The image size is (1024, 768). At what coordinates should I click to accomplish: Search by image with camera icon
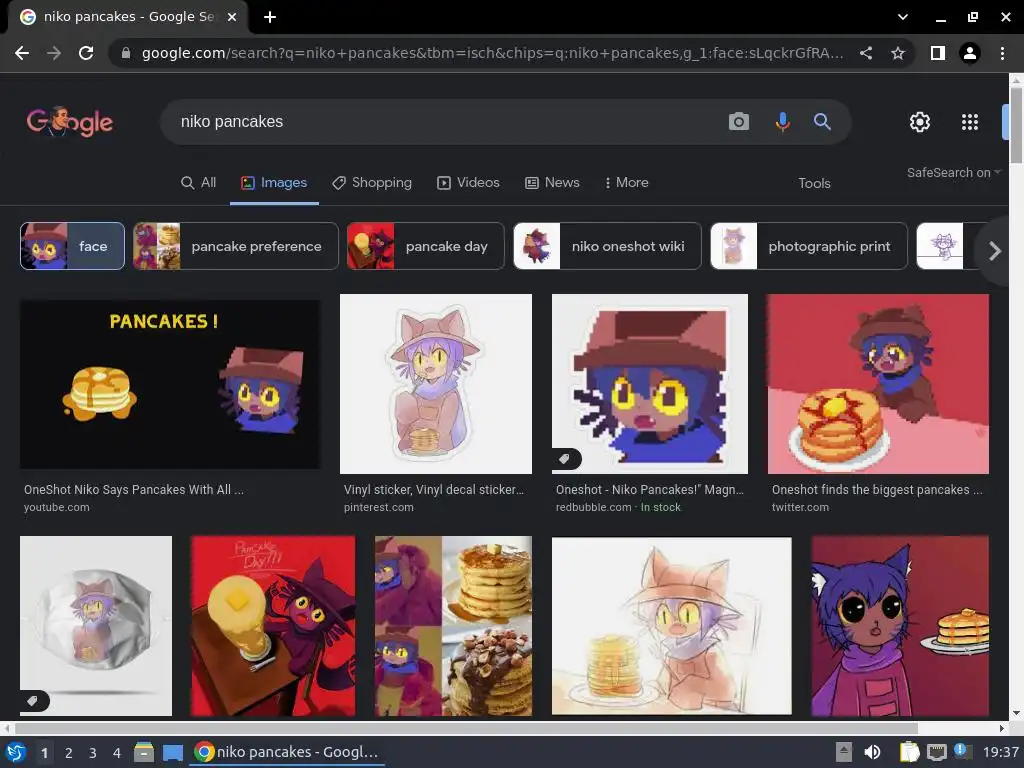739,121
